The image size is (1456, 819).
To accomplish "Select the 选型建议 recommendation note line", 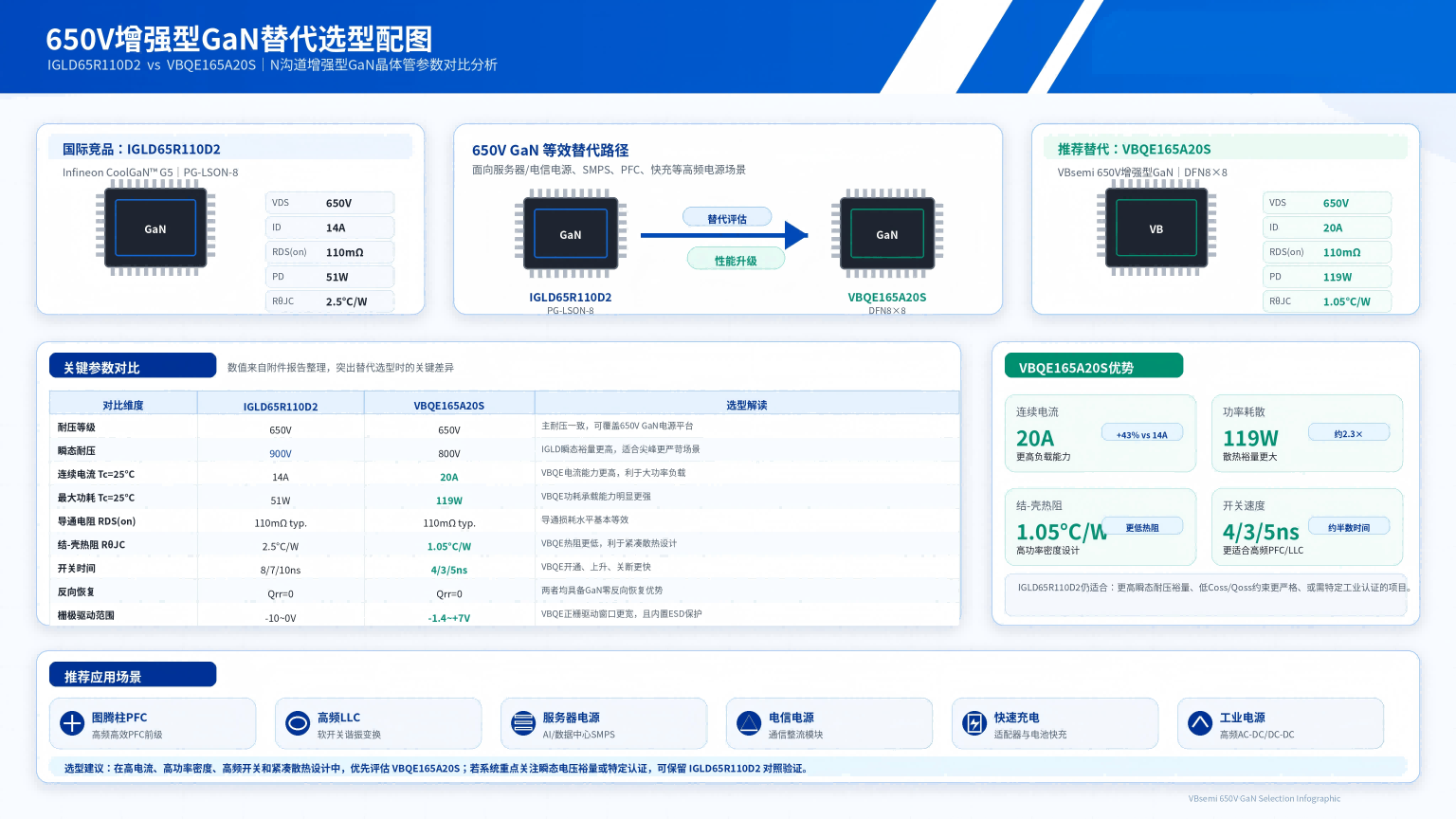I will (x=436, y=769).
